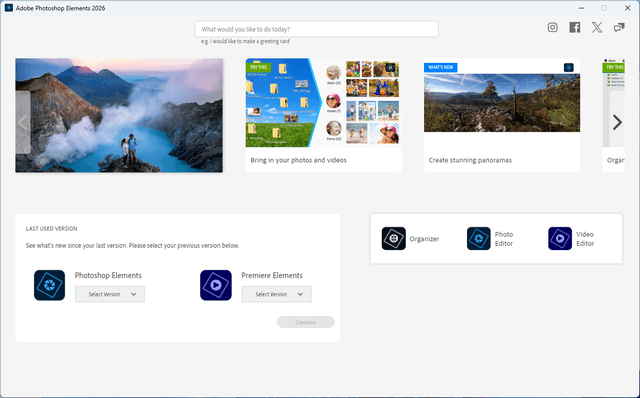This screenshot has width=640, height=398.
Task: Open the volcano crater lake hero image
Action: click(x=119, y=115)
